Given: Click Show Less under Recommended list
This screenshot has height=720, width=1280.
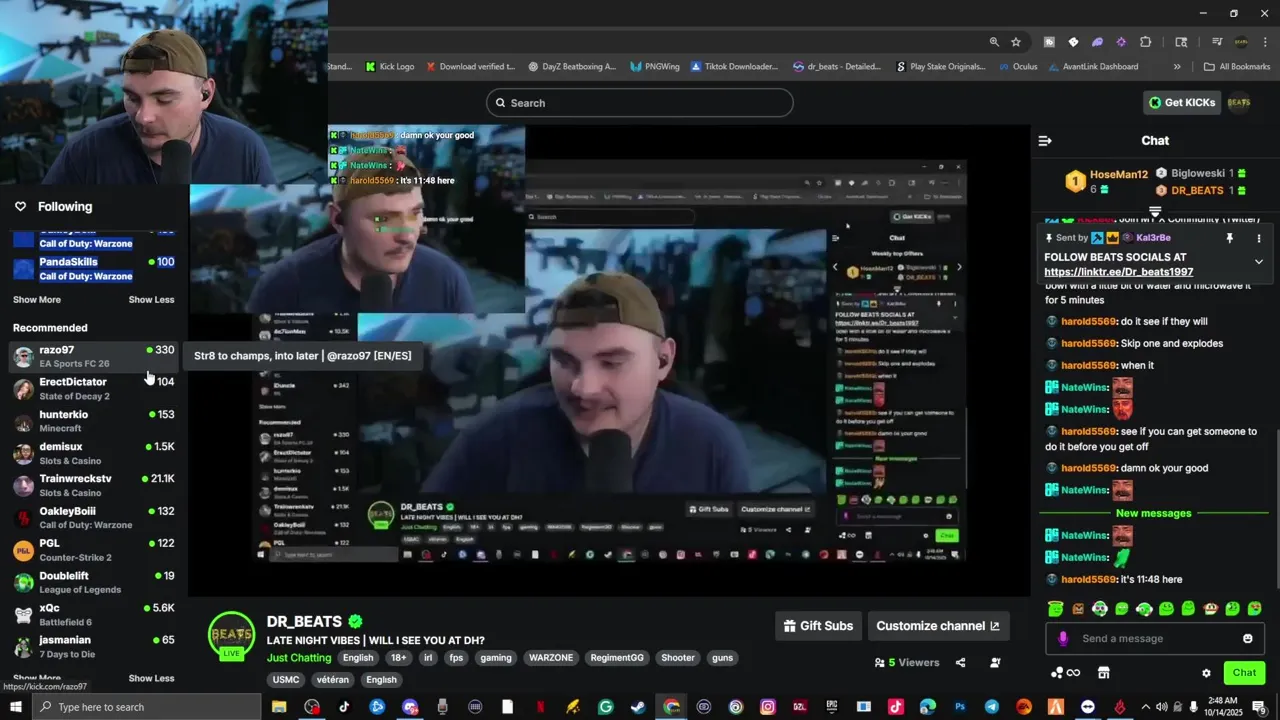Looking at the screenshot, I should [151, 678].
